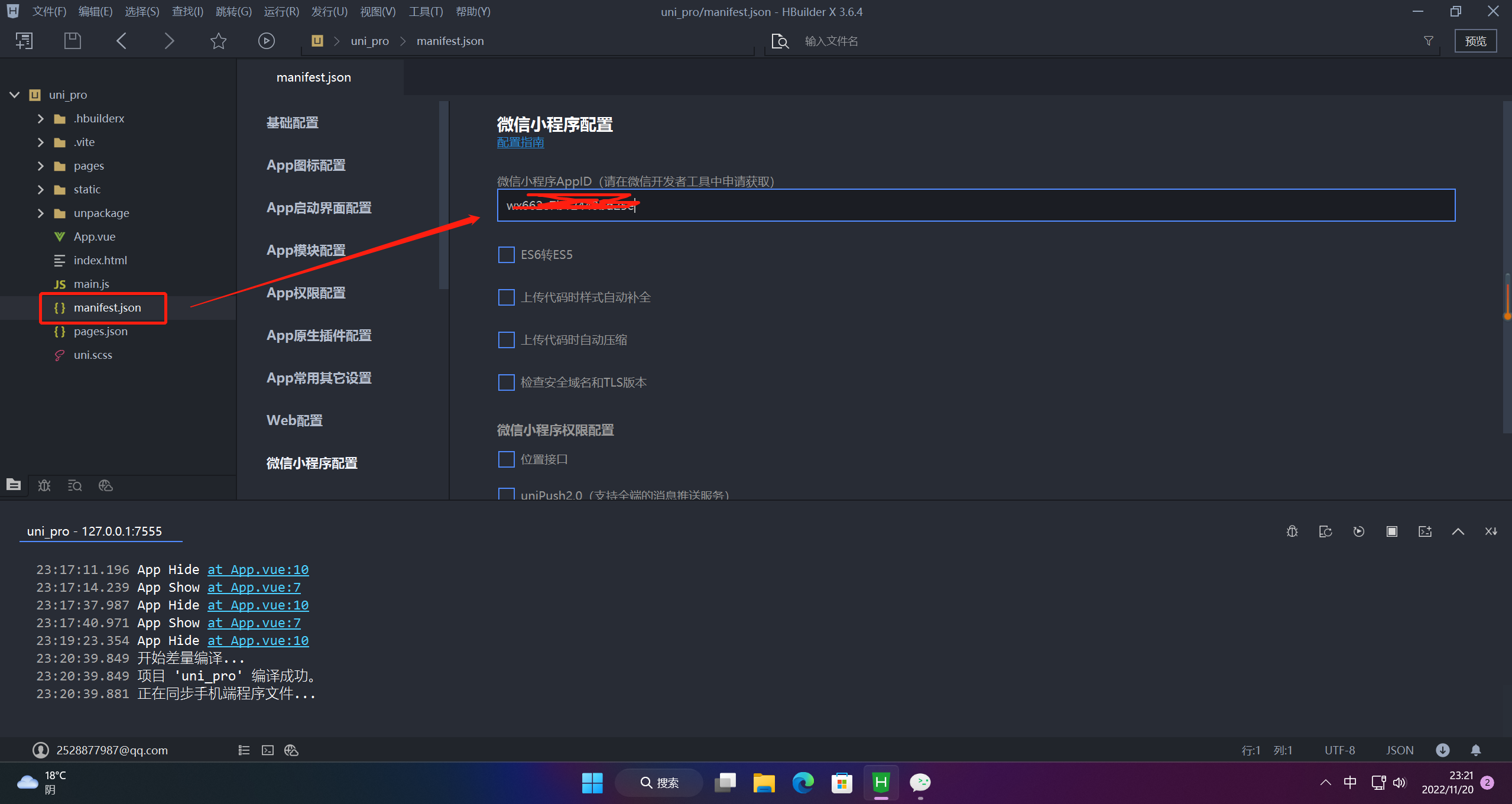The image size is (1512, 804).
Task: Expand the pages folder
Action: (41, 166)
